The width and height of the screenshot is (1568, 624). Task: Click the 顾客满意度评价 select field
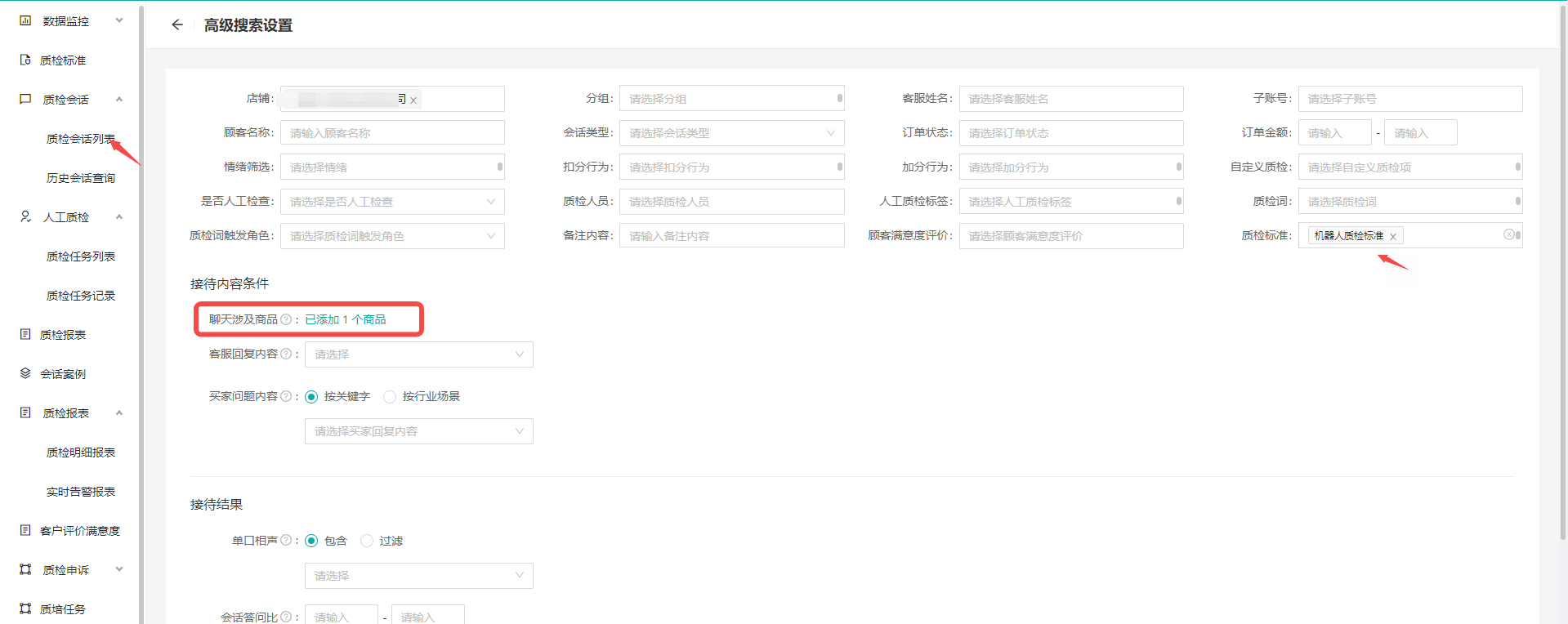[x=1071, y=235]
